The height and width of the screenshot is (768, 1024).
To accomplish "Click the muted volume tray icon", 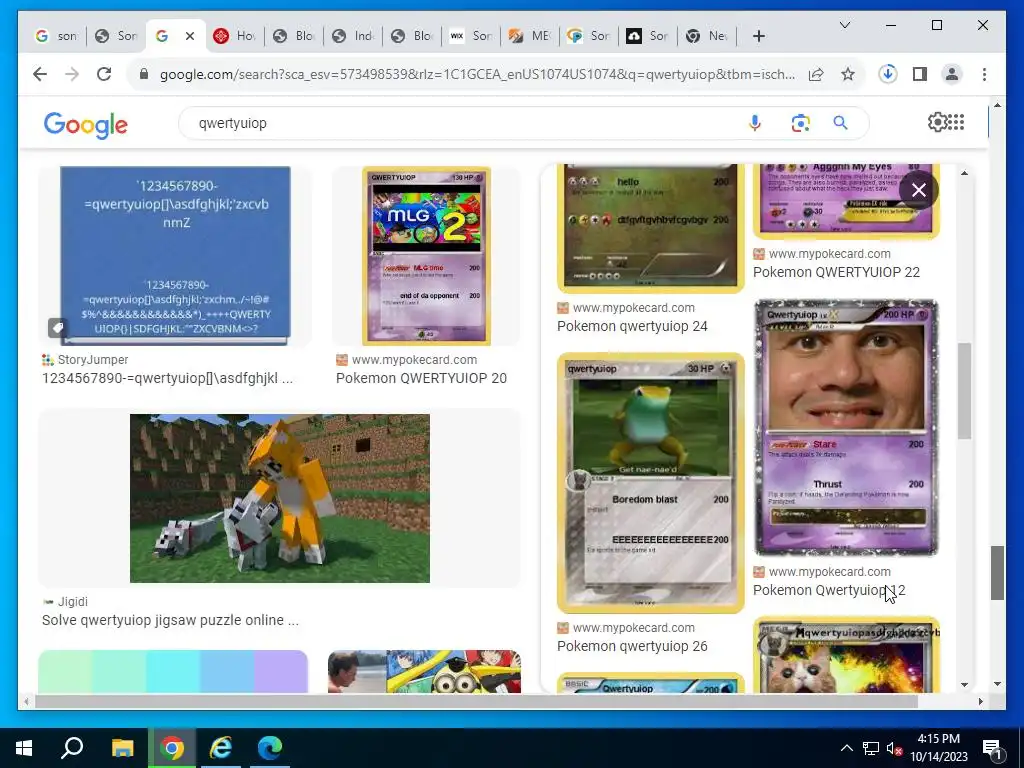I will click(x=894, y=748).
